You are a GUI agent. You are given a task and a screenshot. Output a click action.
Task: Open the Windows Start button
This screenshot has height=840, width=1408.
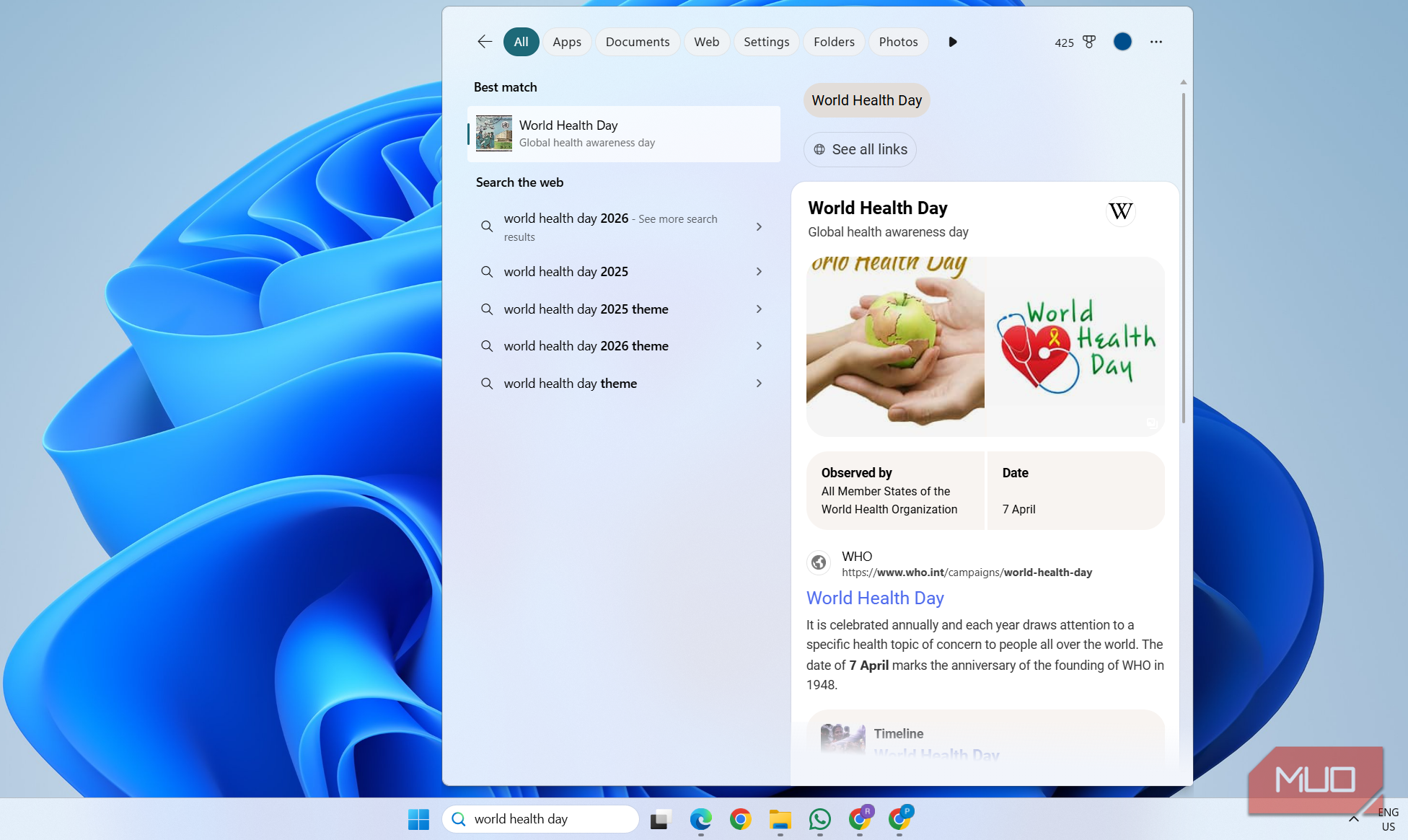click(x=418, y=819)
